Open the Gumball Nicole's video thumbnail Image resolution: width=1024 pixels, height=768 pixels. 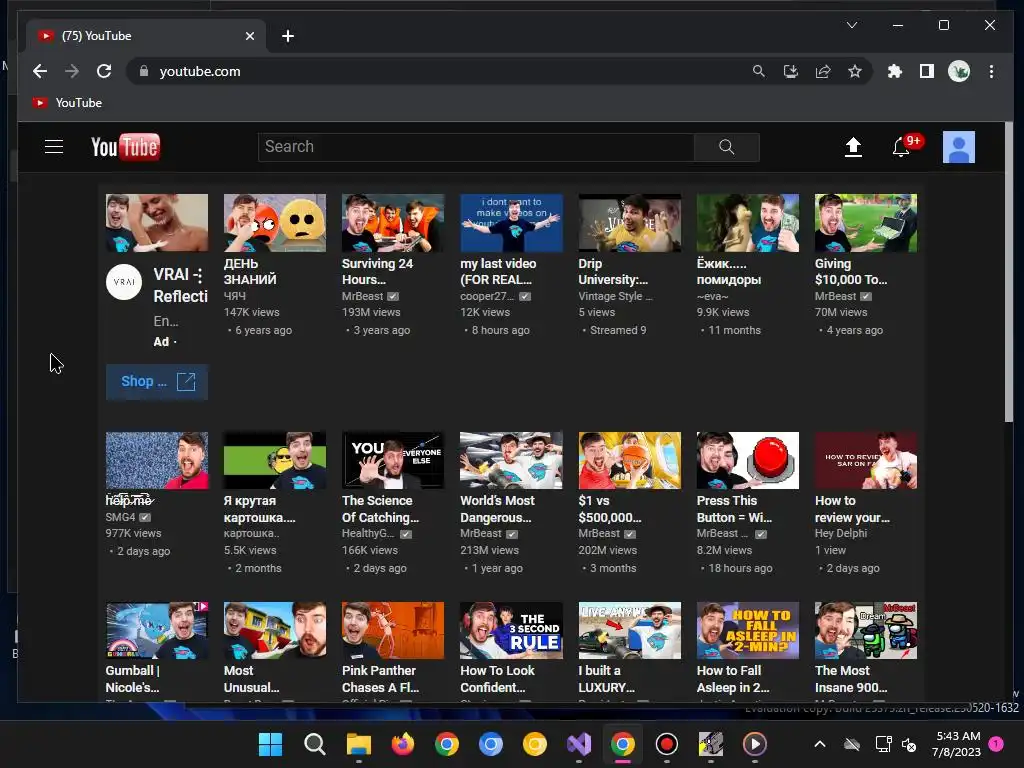click(x=157, y=630)
